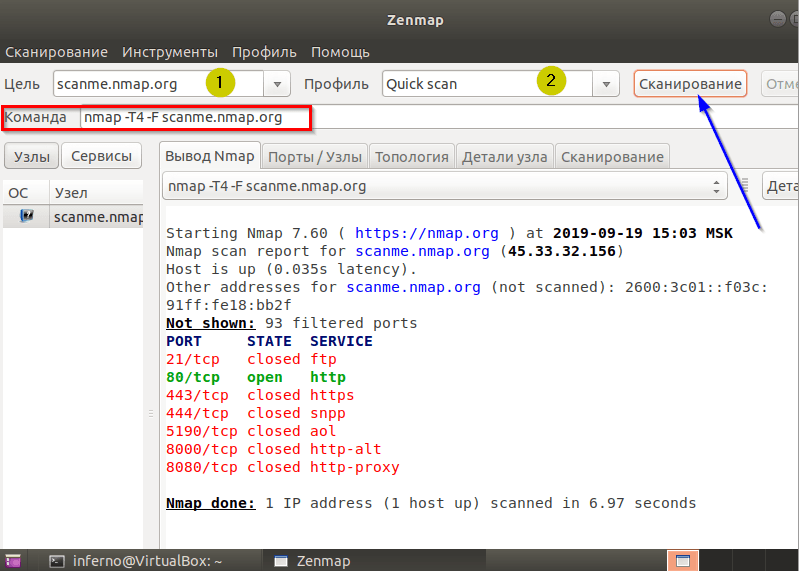The width and height of the screenshot is (799, 571).
Task: Click the 80/tcp open http line
Action: [256, 377]
